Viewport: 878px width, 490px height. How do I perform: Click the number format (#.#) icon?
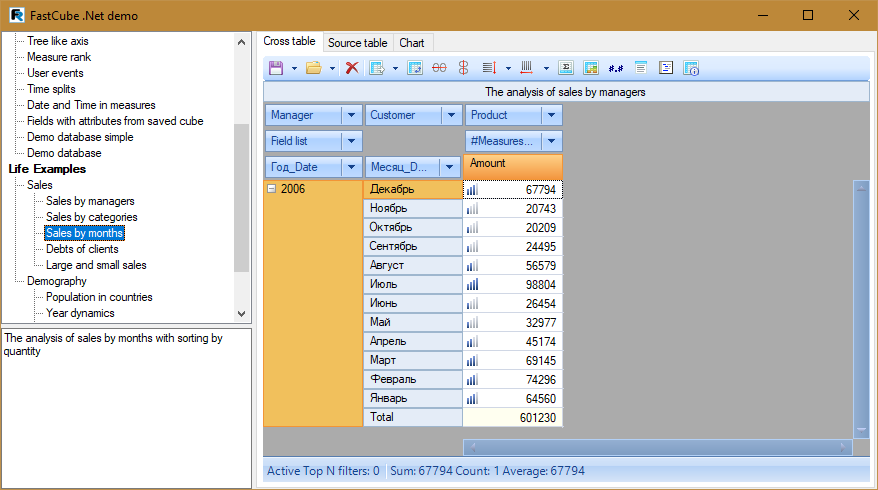[x=616, y=68]
